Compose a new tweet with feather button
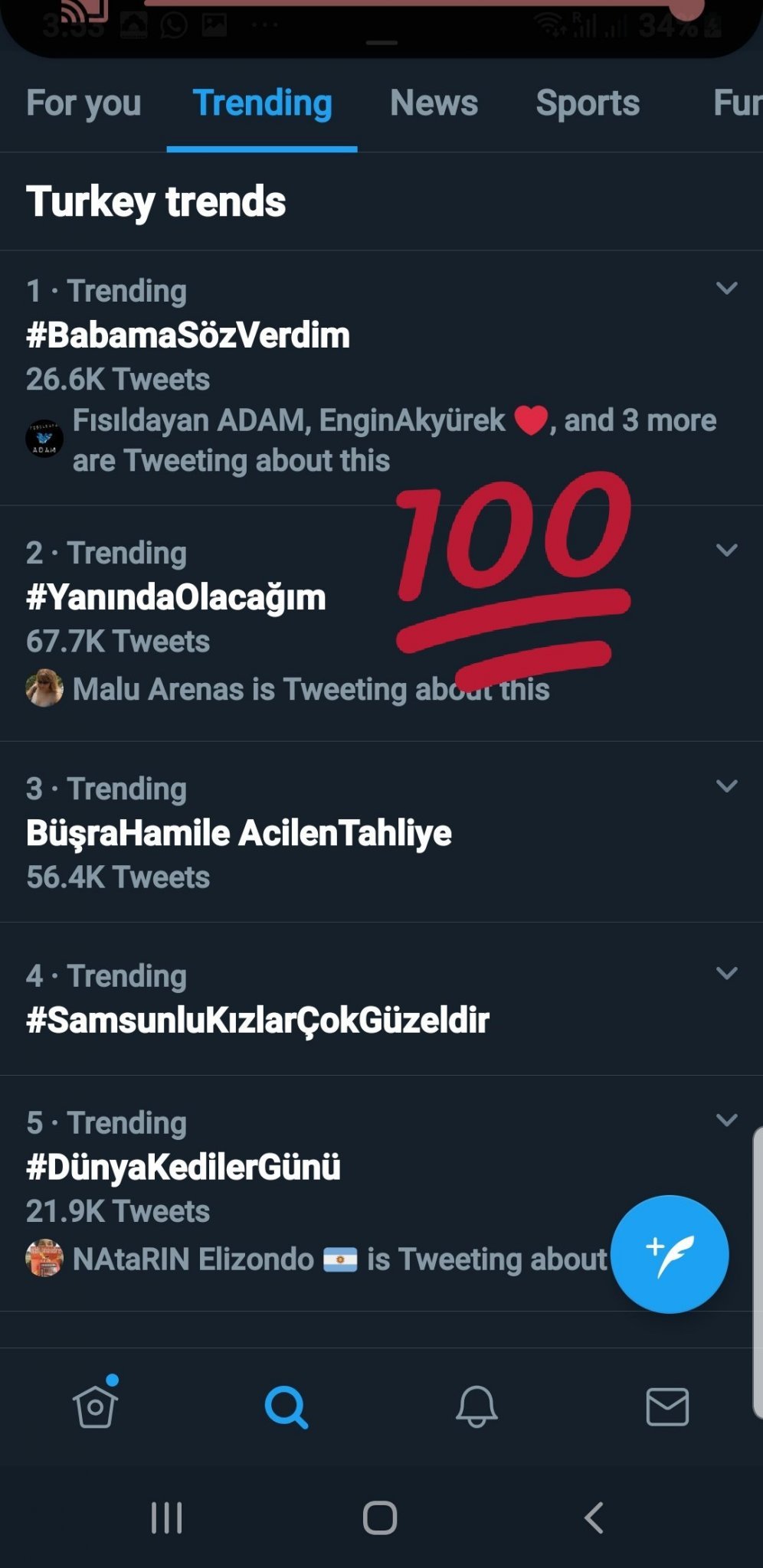The height and width of the screenshot is (1568, 763). coord(670,1254)
